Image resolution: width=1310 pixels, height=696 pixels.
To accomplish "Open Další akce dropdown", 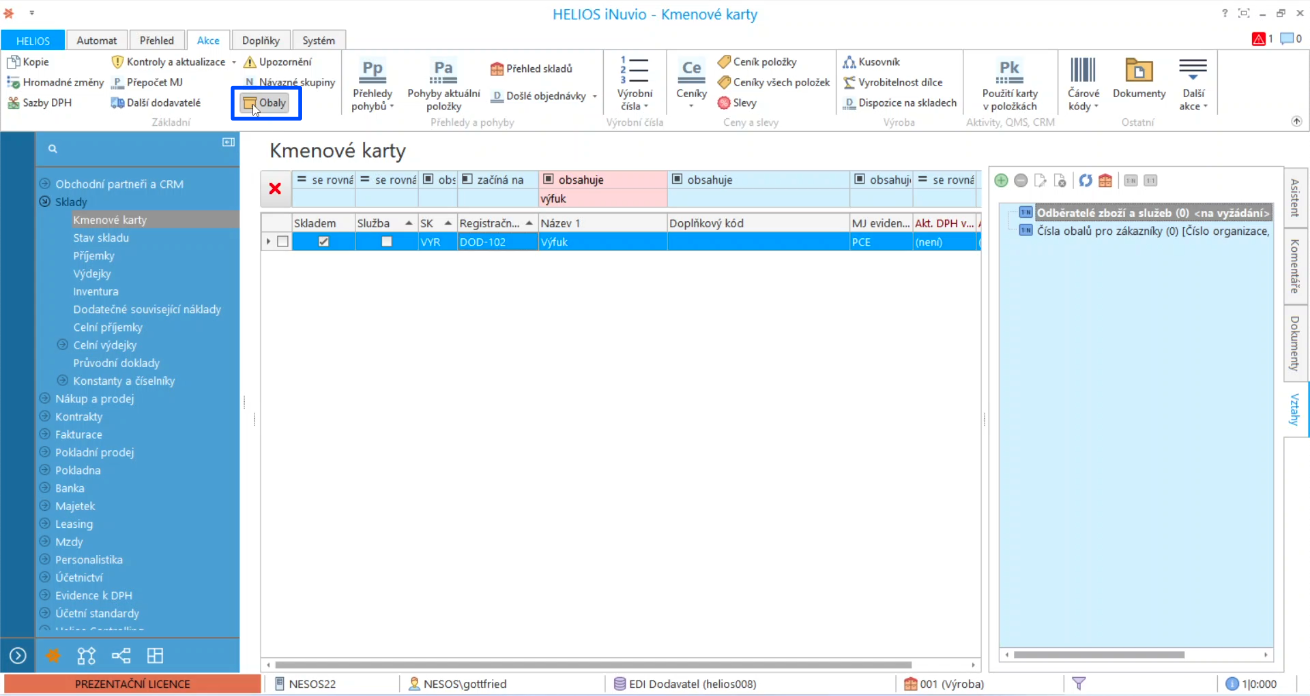I will coord(1193,85).
